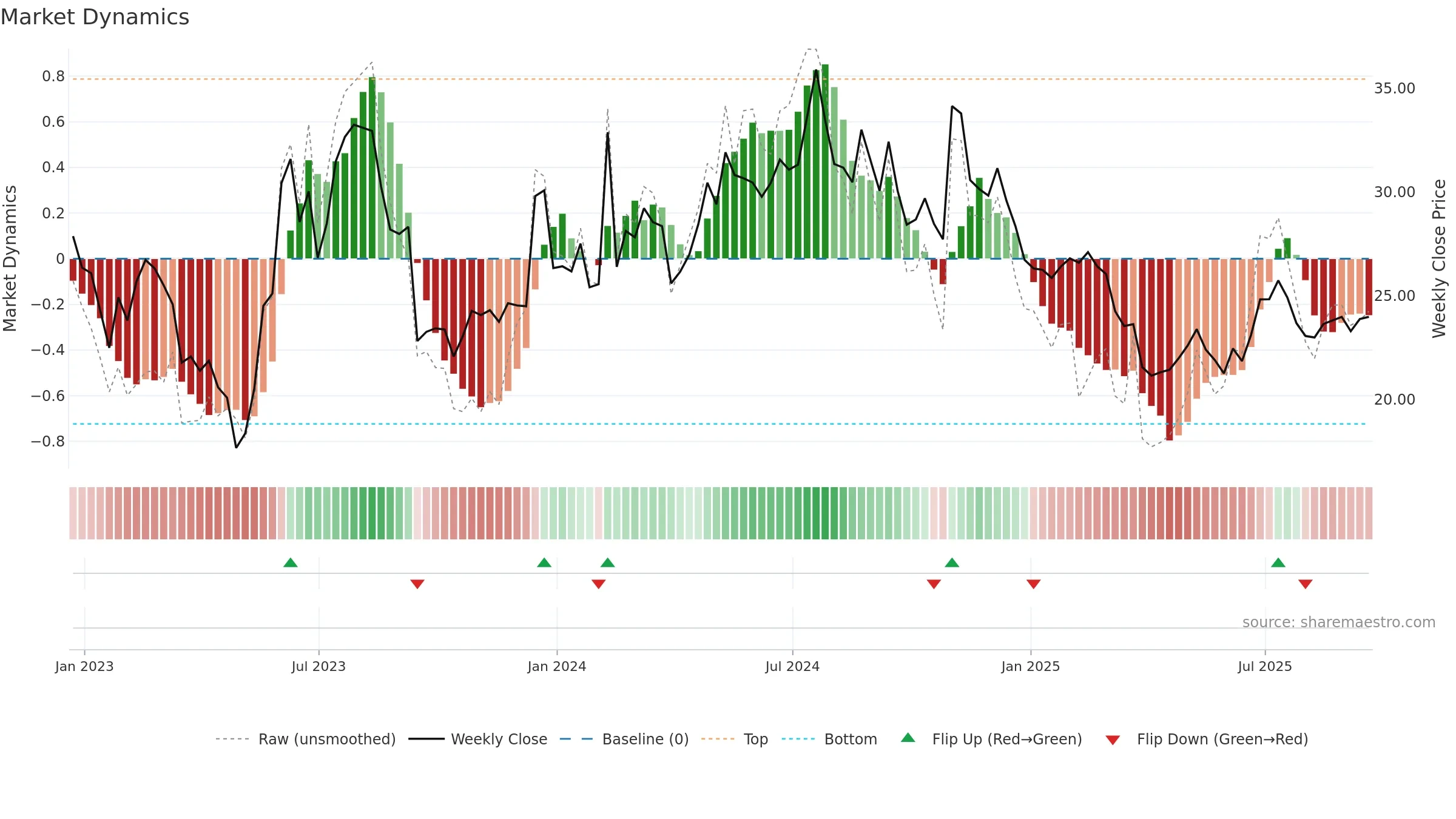Click the 0.6 left axis tick label
Viewport: 1456px width, 819px height.
(x=53, y=122)
